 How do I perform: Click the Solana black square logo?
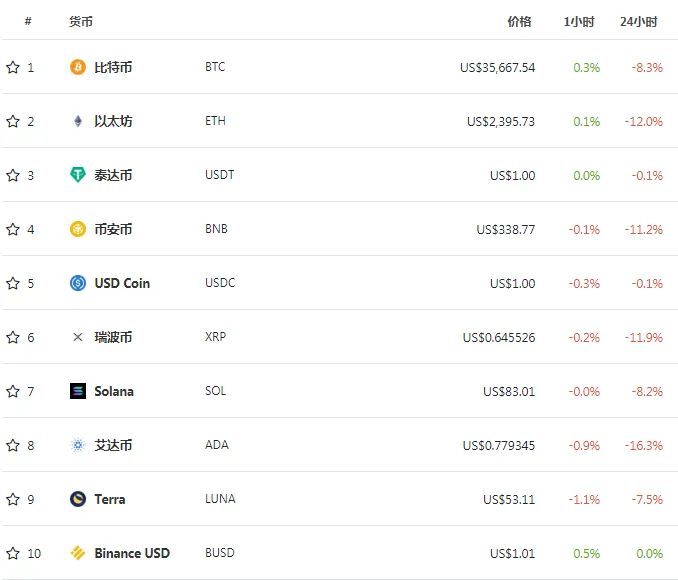click(x=78, y=391)
